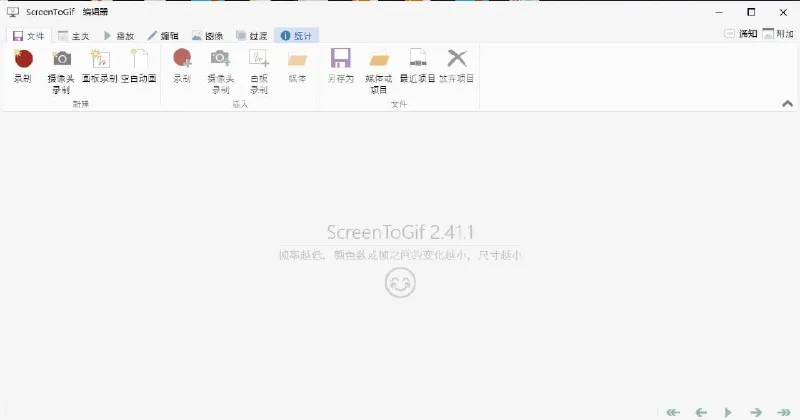Select the 统计 (Statistics) tab
Viewport: 800px width, 420px height.
coord(296,36)
